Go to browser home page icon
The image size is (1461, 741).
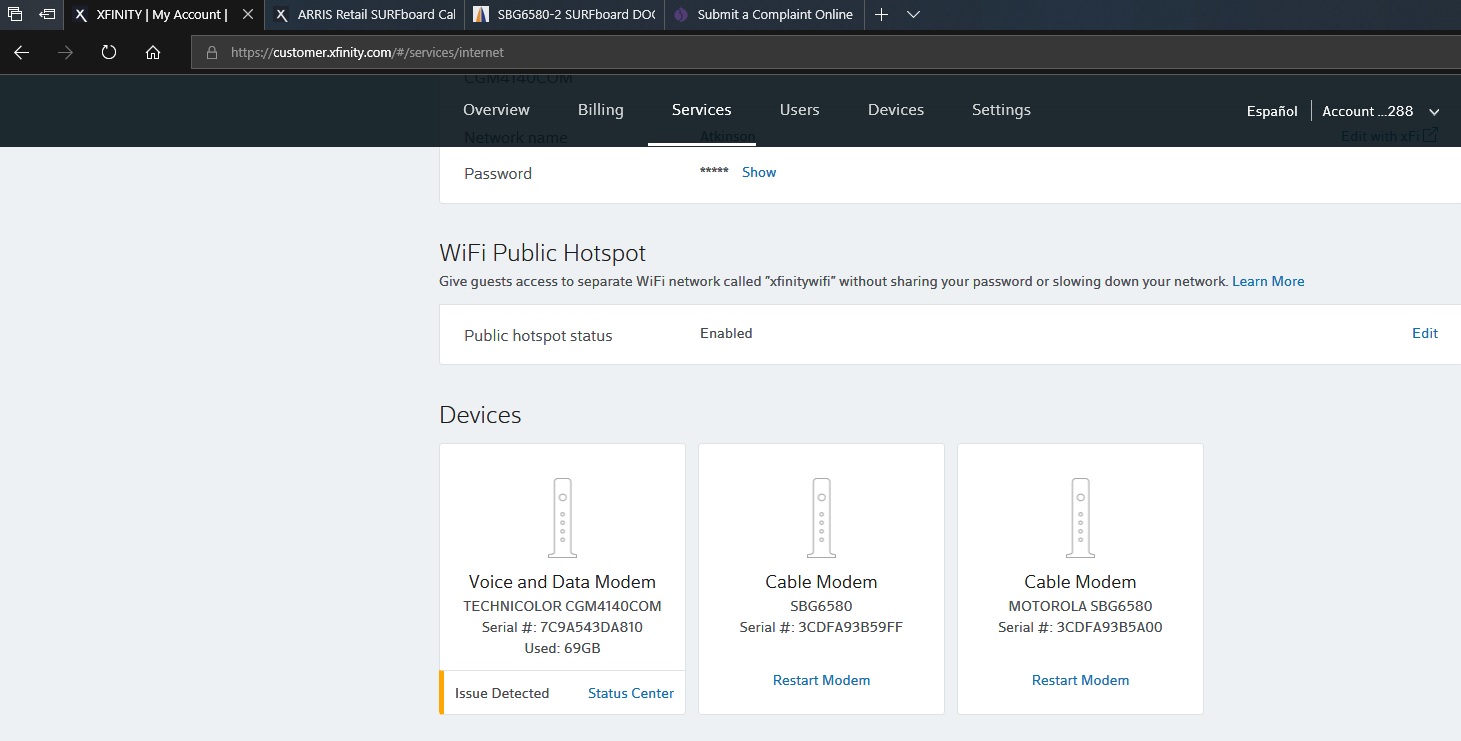coord(153,53)
